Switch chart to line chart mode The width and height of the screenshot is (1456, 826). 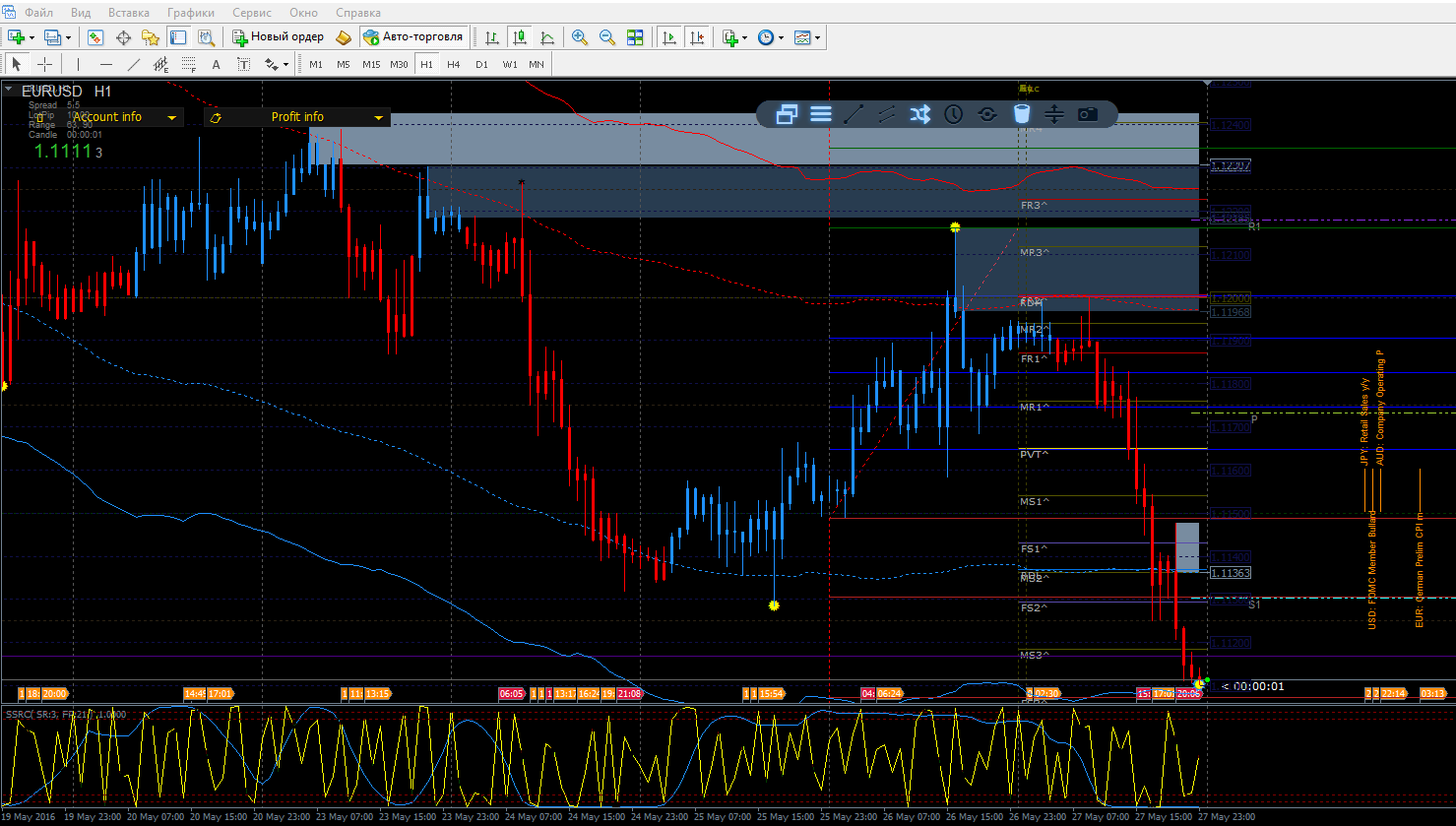(547, 37)
